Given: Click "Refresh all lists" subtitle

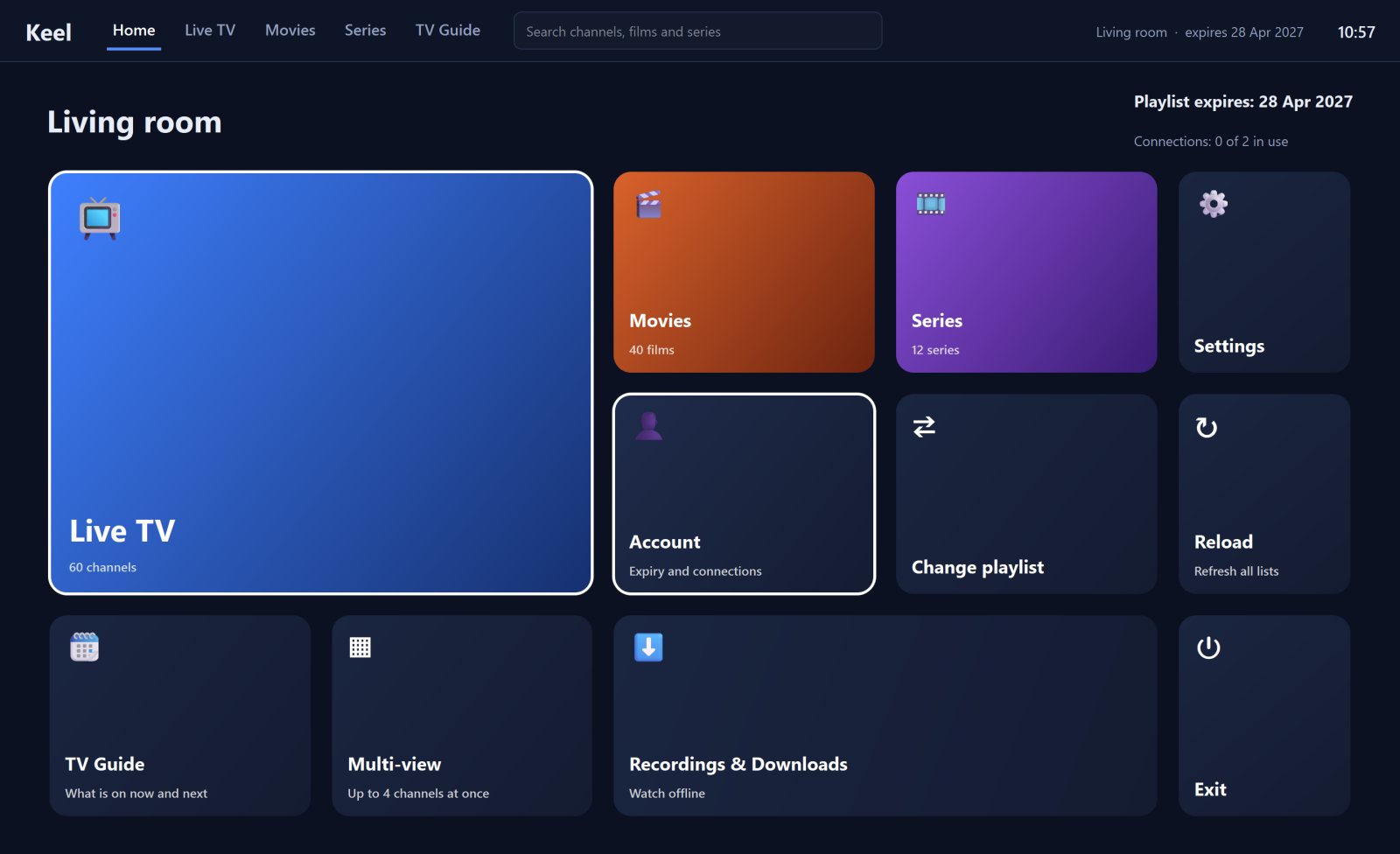Looking at the screenshot, I should point(1236,571).
